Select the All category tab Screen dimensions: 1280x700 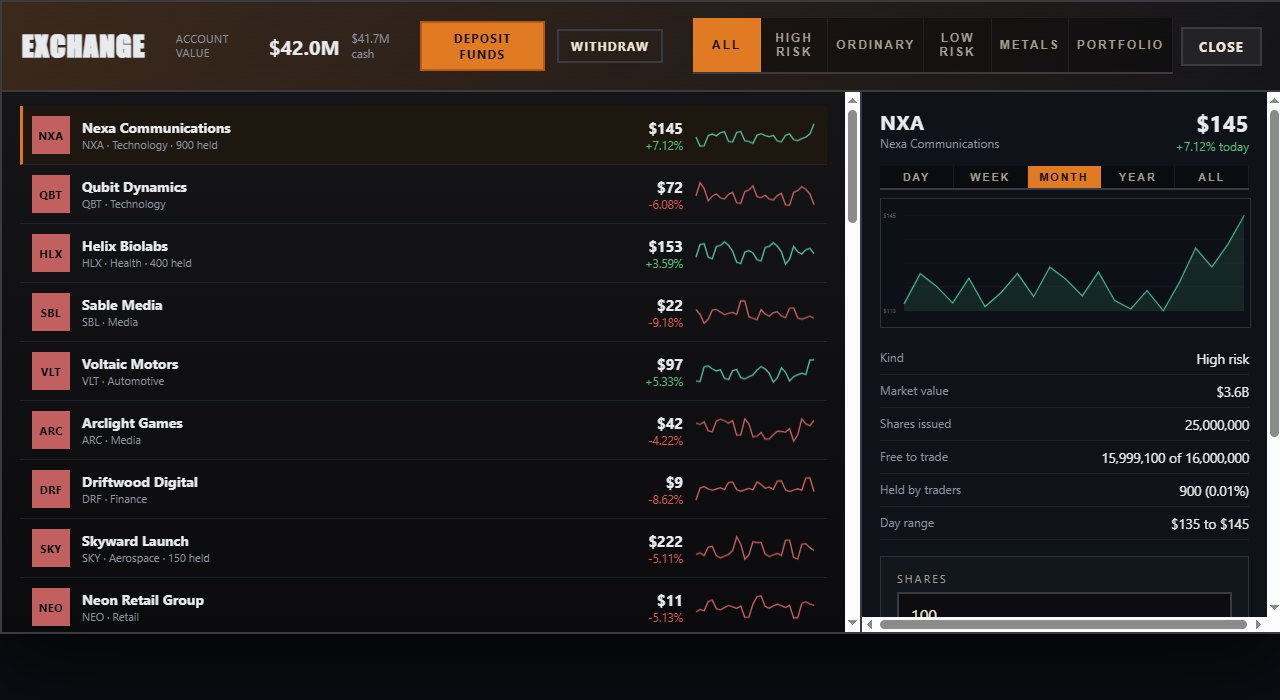pyautogui.click(x=726, y=45)
